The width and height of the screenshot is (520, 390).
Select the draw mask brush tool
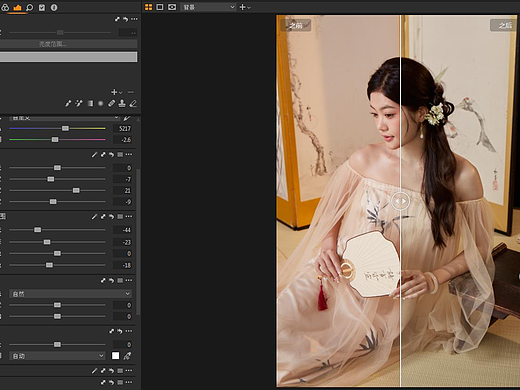(68, 104)
